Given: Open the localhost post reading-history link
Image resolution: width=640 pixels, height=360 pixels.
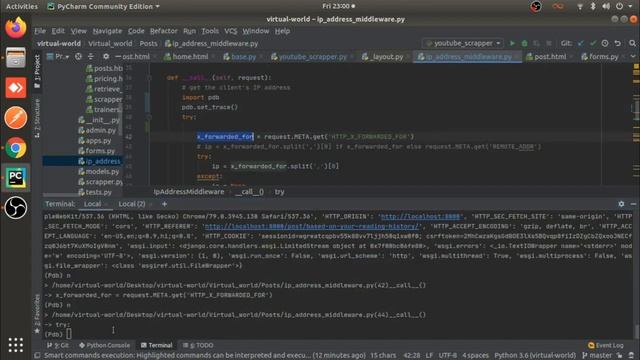Looking at the screenshot, I should coord(312,226).
